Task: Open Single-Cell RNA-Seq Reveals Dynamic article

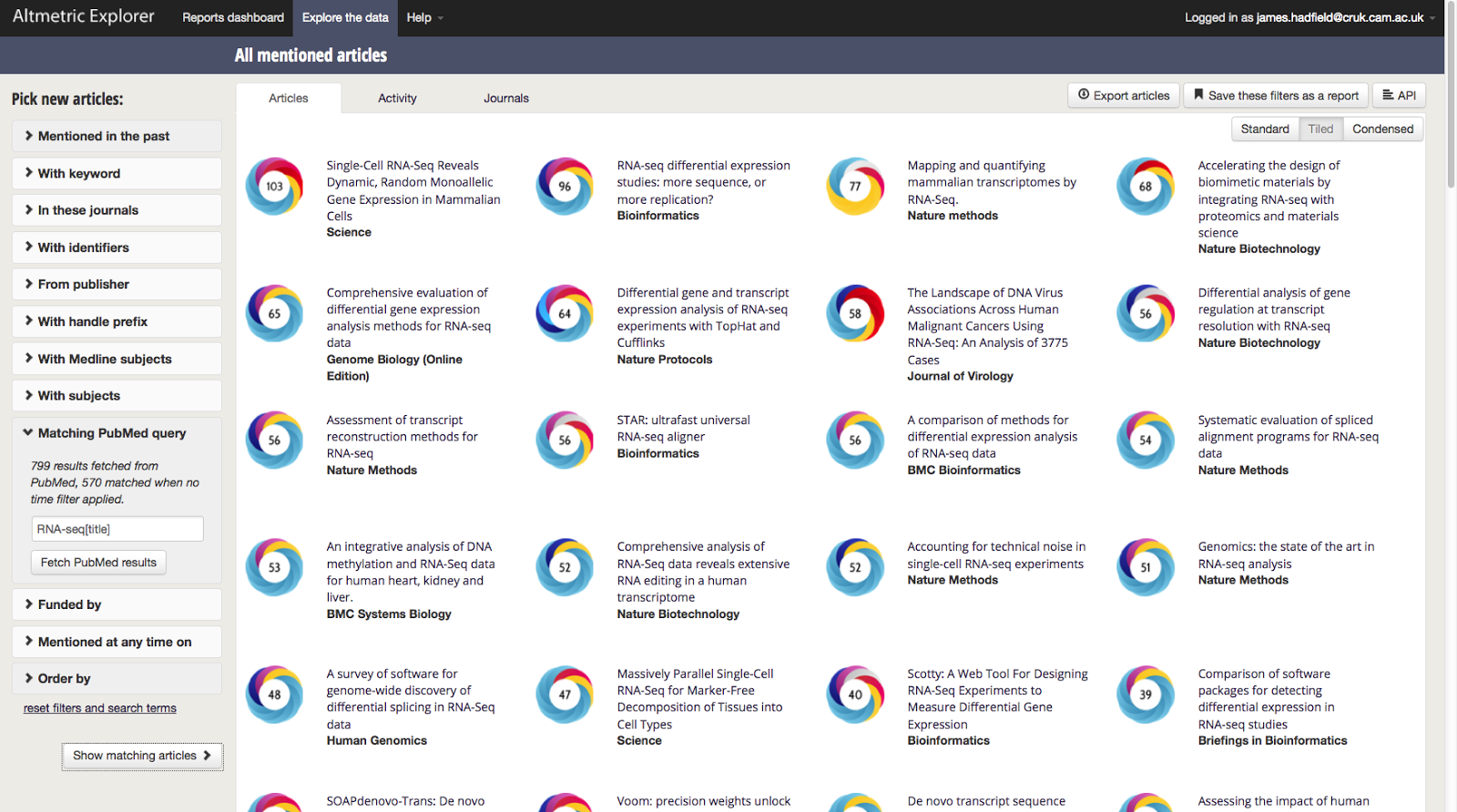Action: [x=413, y=190]
